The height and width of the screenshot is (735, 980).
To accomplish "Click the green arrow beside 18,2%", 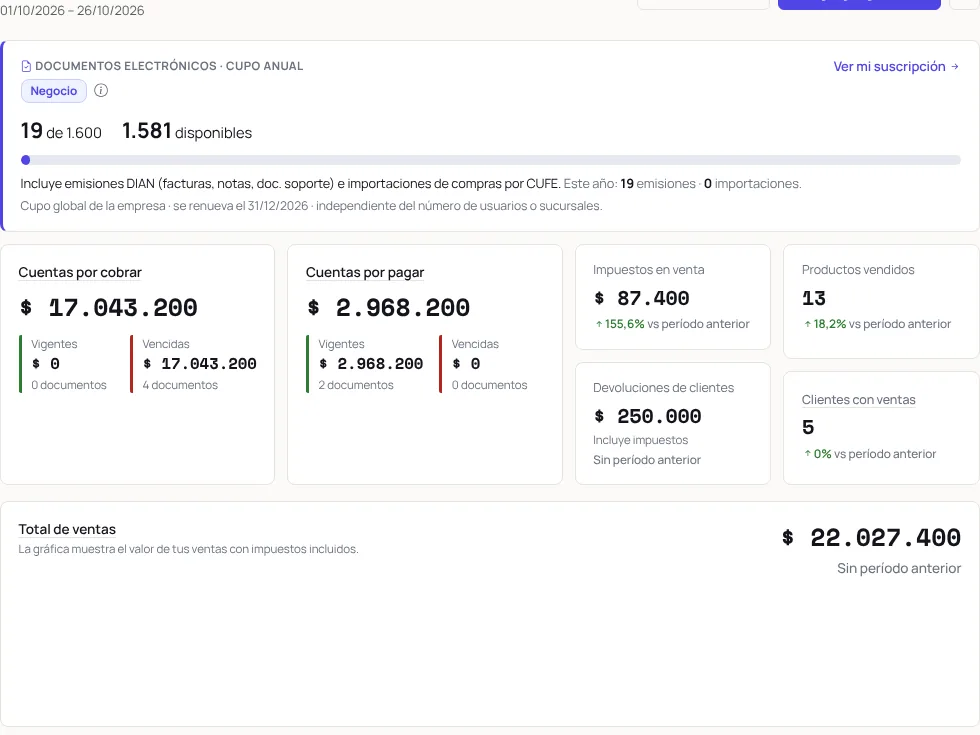I will click(x=808, y=324).
